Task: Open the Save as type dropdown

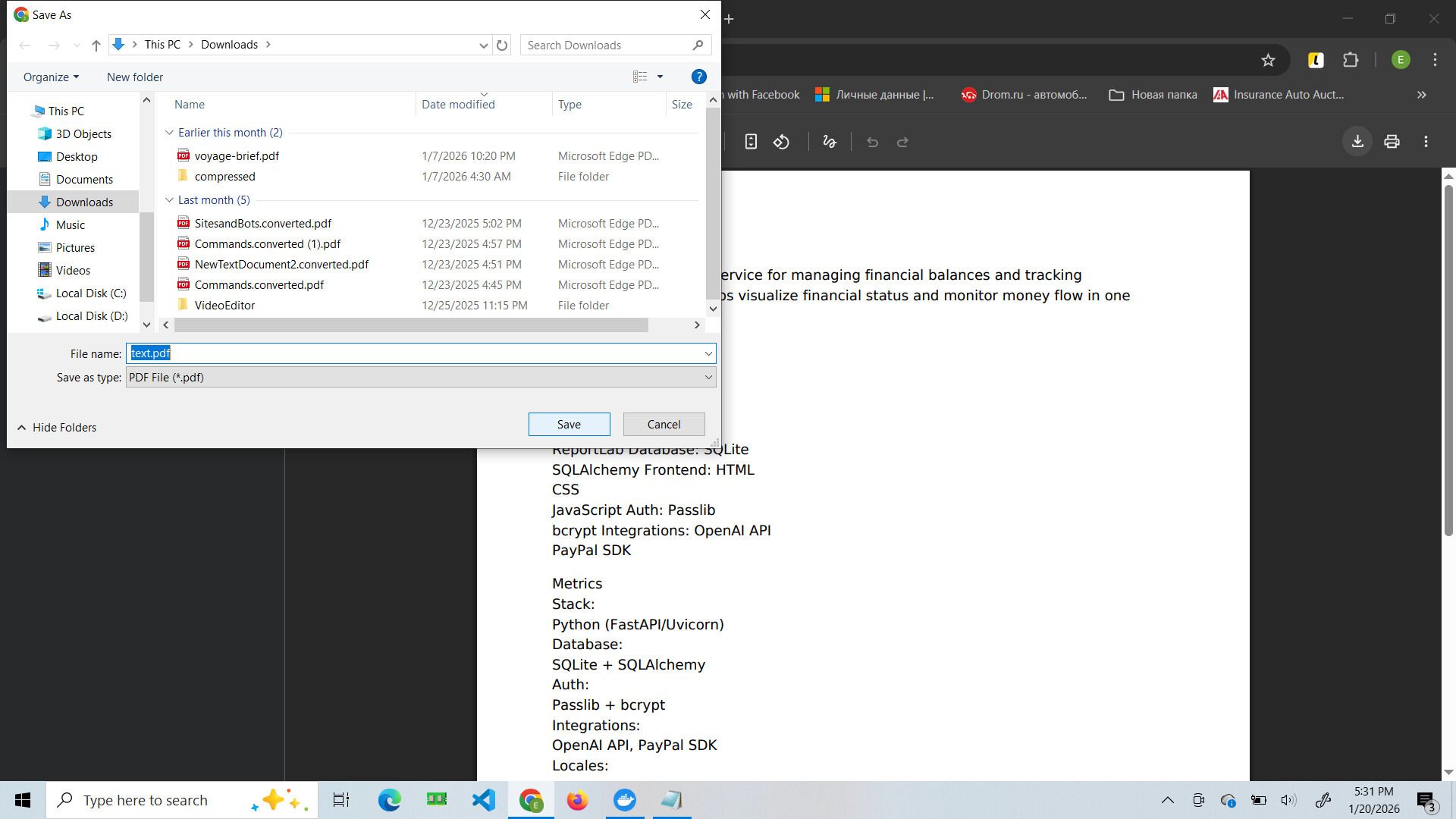Action: [708, 377]
